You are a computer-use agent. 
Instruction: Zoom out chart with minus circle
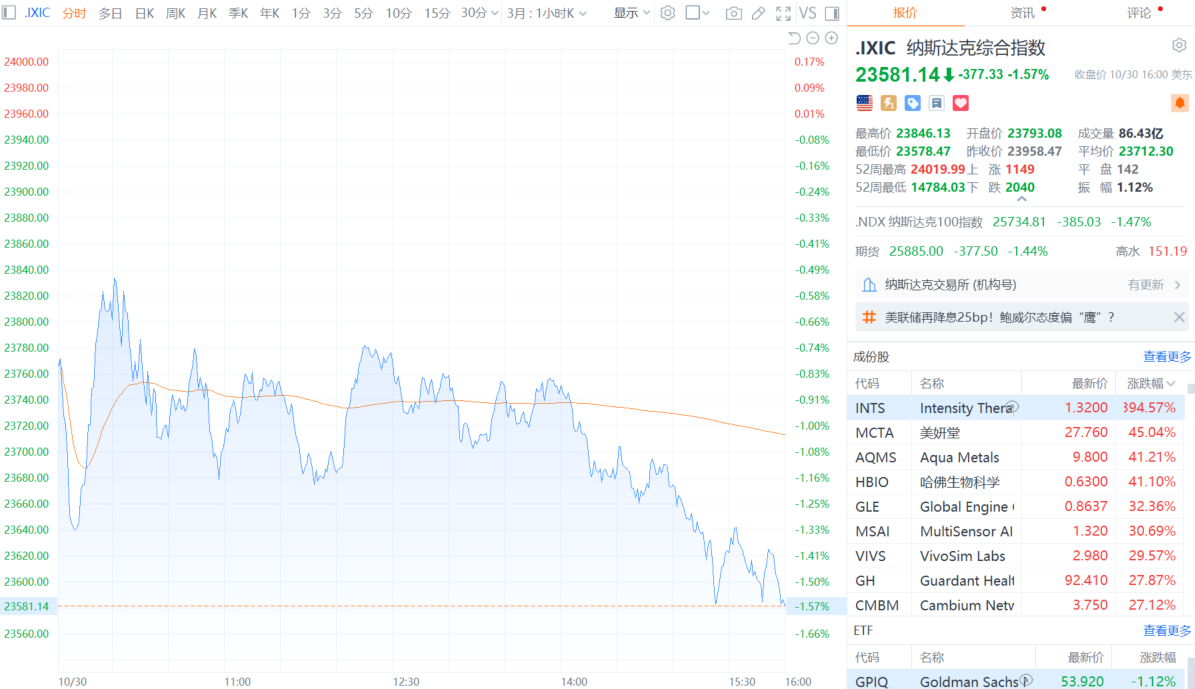pyautogui.click(x=812, y=38)
